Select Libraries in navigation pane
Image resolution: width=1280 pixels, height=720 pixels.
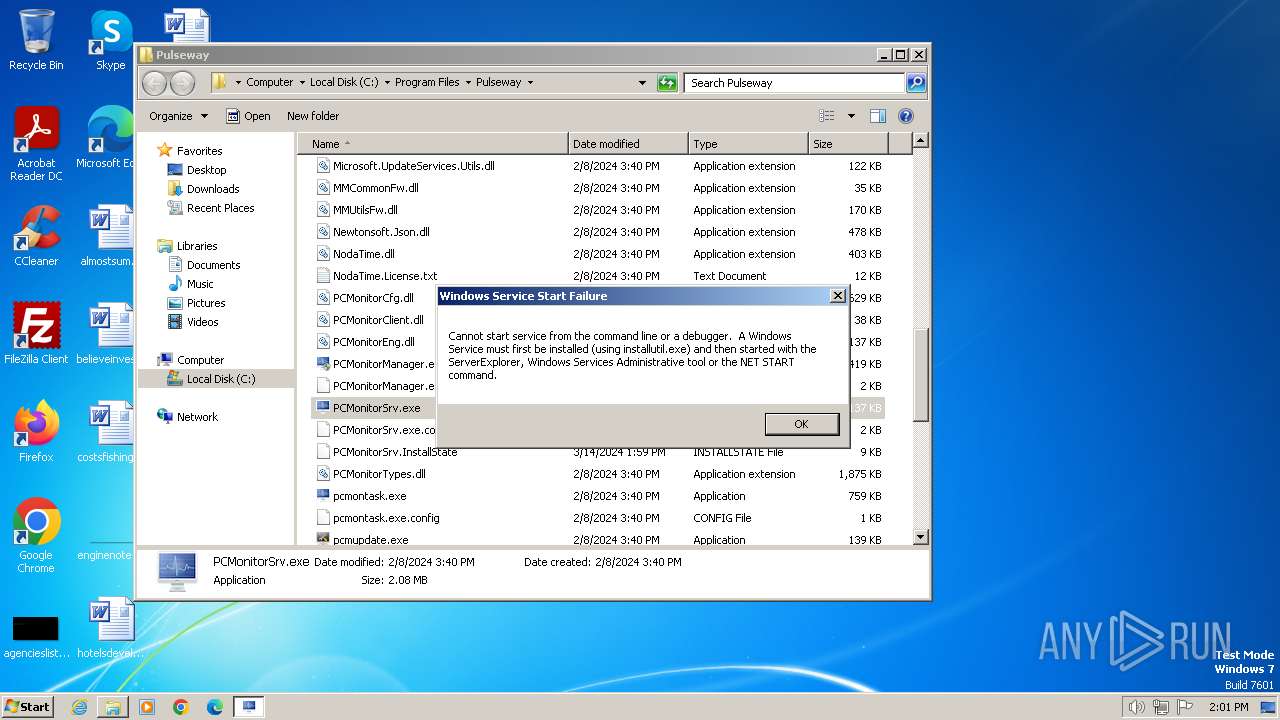click(197, 246)
